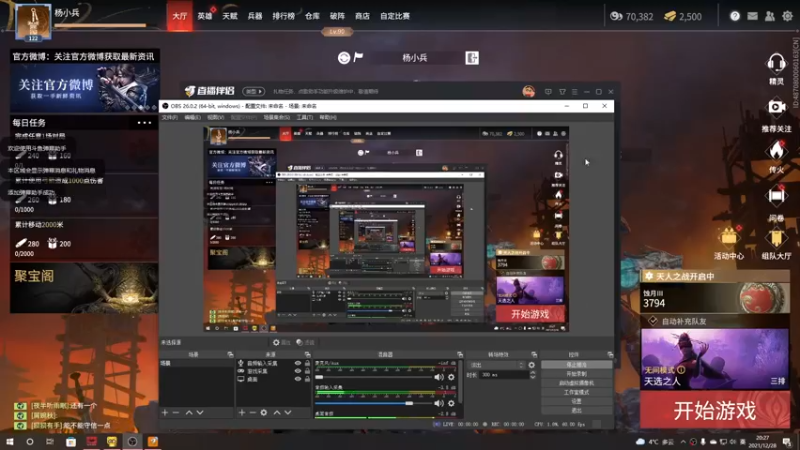Open the friends icon in game header
Viewport: 800px width, 450px height.
(x=770, y=16)
